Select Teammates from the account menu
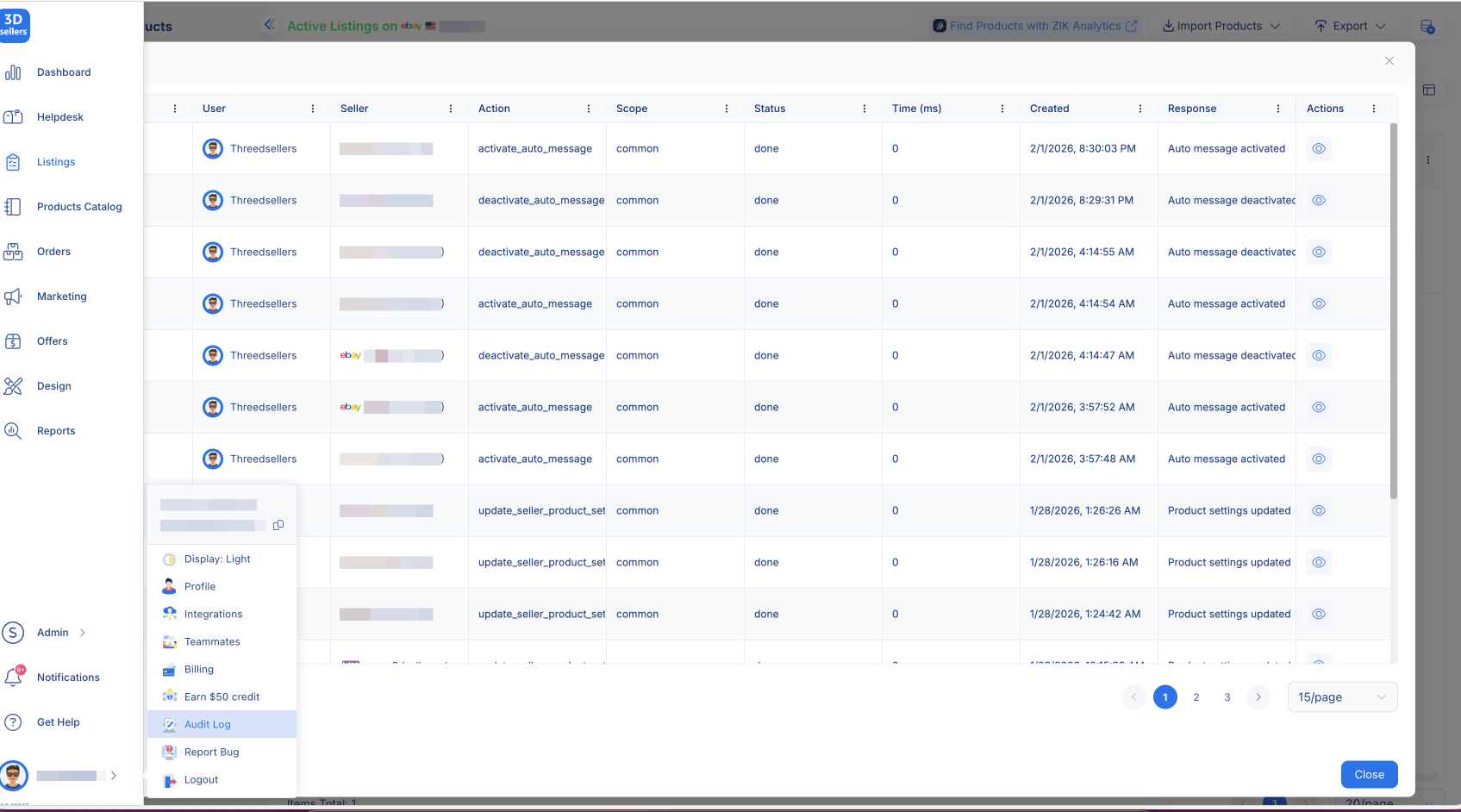This screenshot has height=812, width=1461. 211,641
